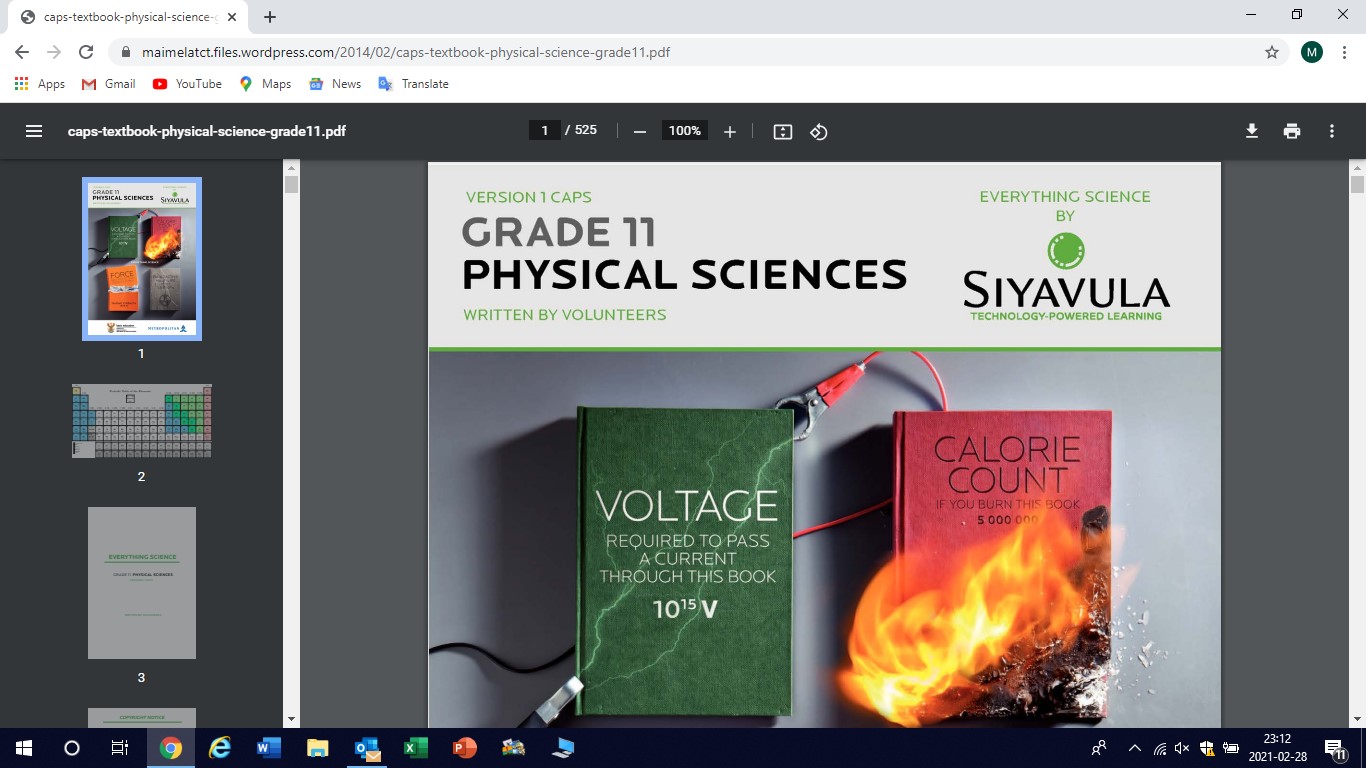Click the sidebar scrollbar up arrow
Screen dimensions: 1366x768
pyautogui.click(x=292, y=167)
